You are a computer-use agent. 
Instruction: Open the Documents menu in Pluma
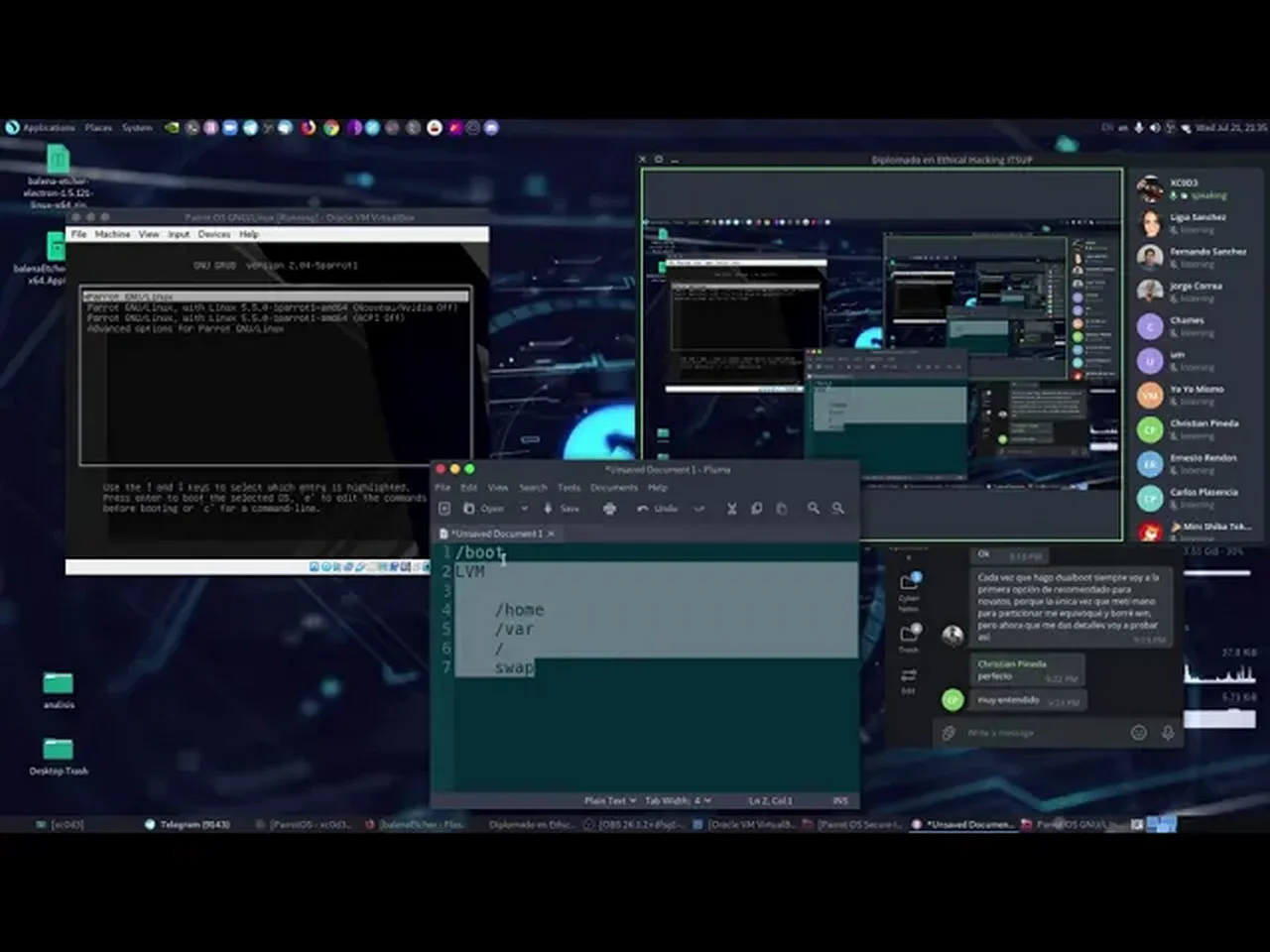tap(613, 488)
